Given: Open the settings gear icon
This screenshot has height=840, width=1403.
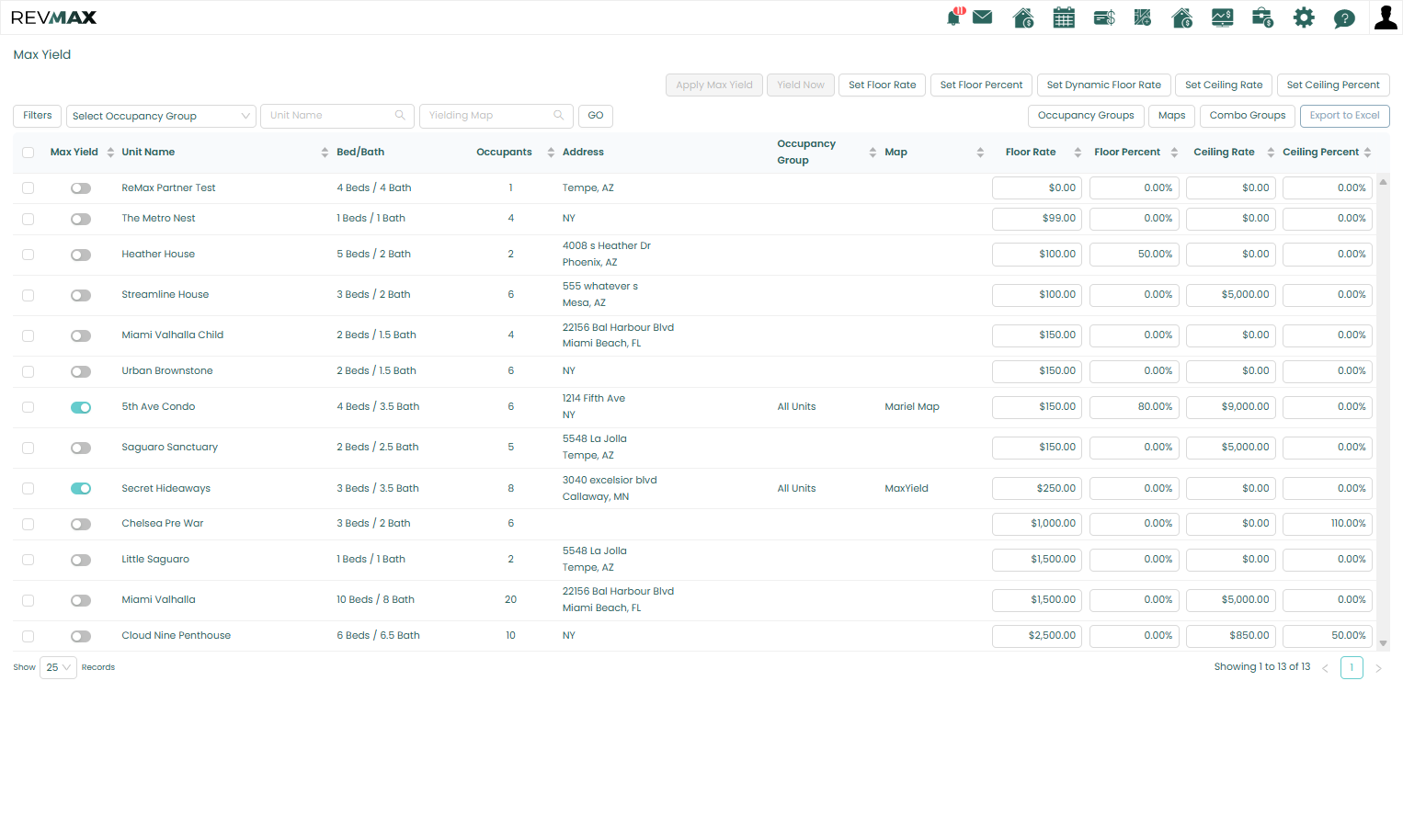Looking at the screenshot, I should point(1304,17).
